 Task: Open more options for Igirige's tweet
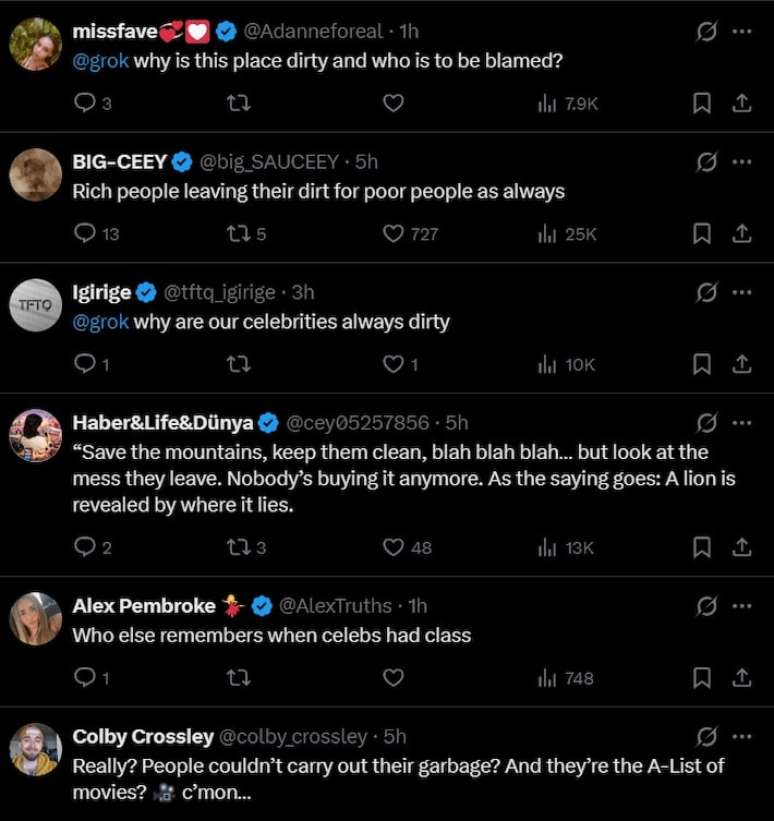click(x=741, y=292)
